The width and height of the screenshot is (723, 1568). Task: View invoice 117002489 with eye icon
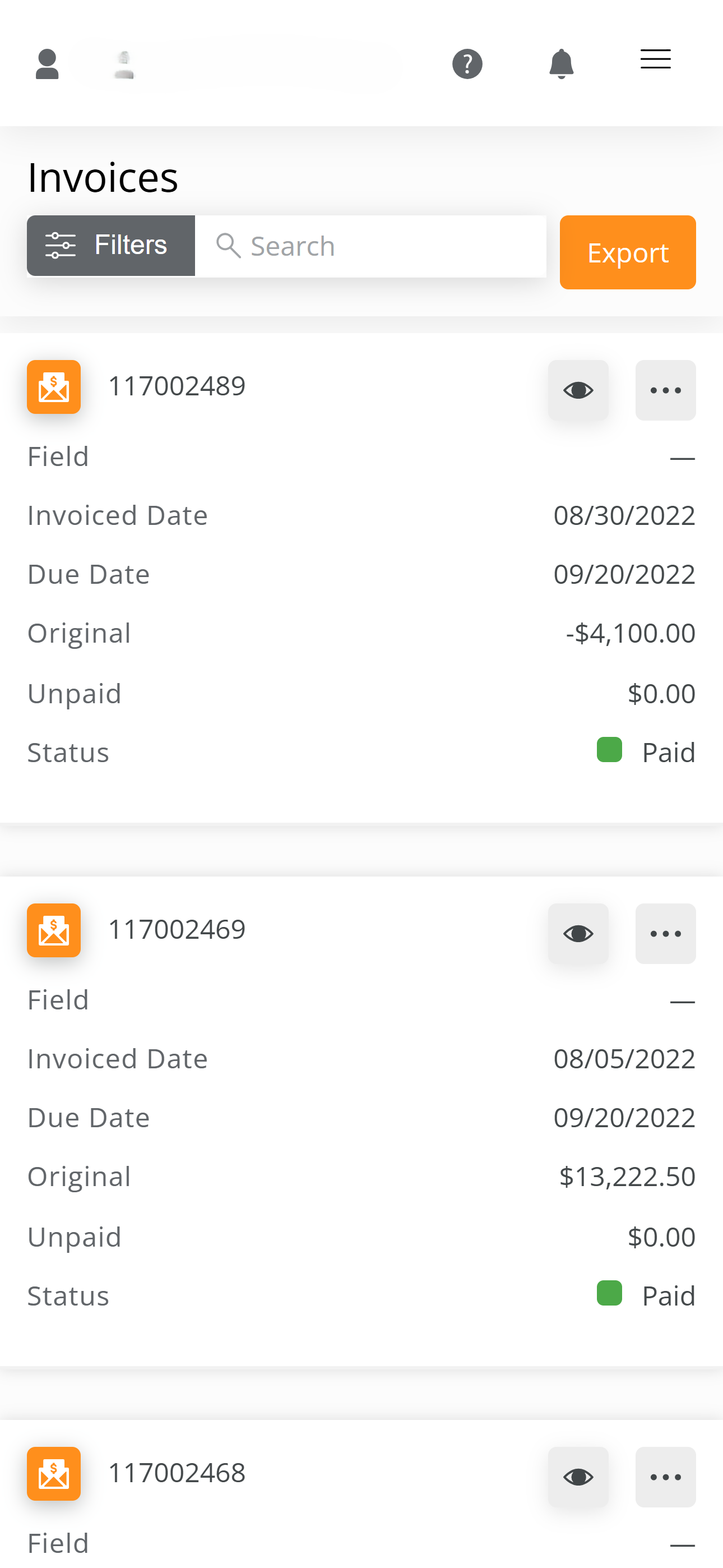pos(578,390)
